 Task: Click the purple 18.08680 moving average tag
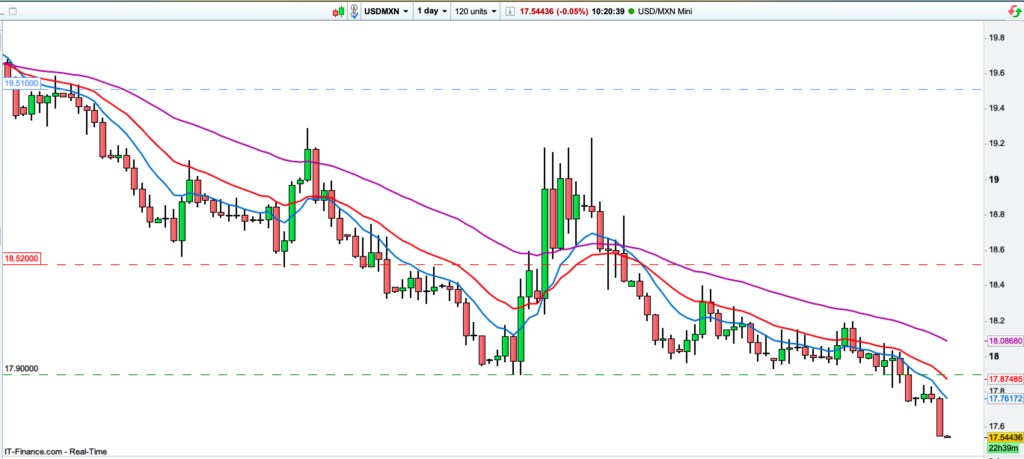[1005, 341]
